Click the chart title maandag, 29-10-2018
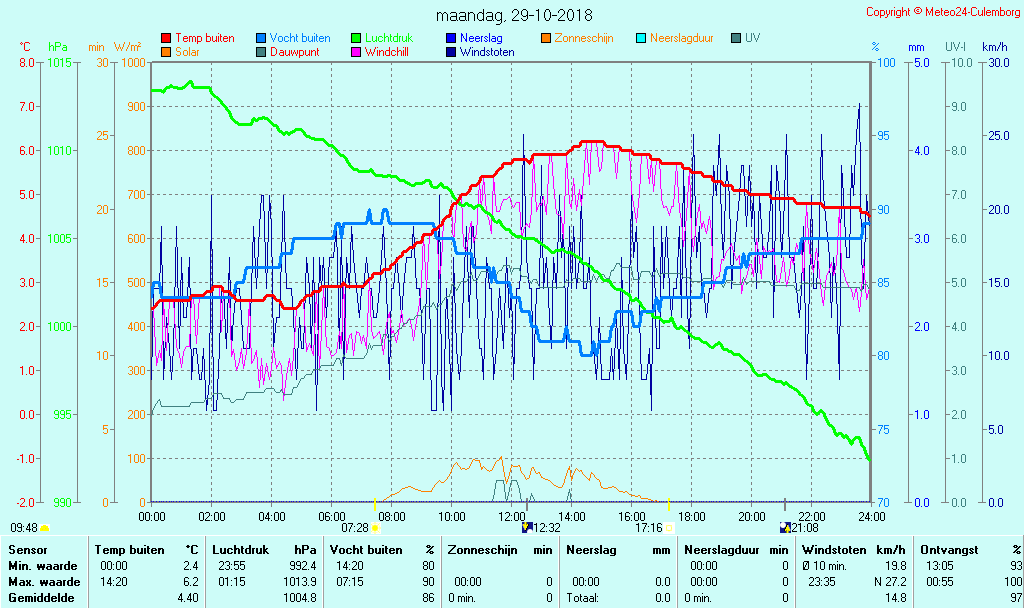The image size is (1026, 608). [x=514, y=15]
